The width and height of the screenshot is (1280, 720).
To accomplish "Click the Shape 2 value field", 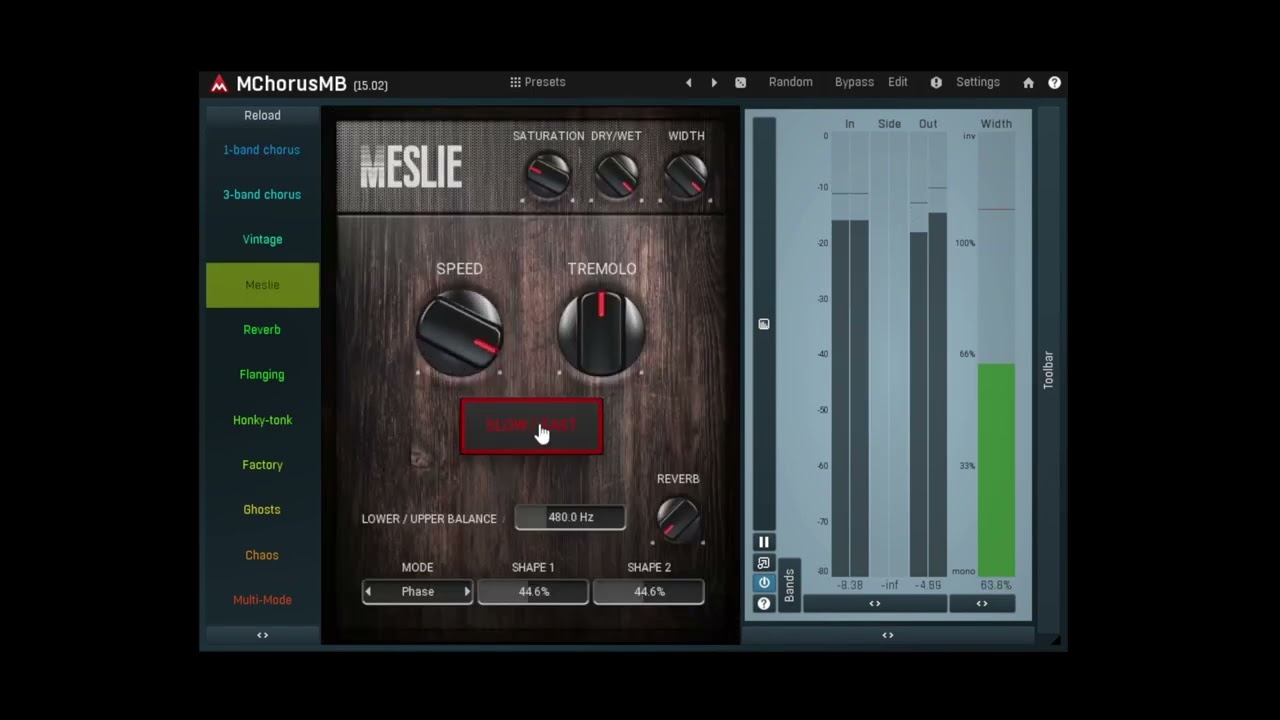I will pos(649,592).
